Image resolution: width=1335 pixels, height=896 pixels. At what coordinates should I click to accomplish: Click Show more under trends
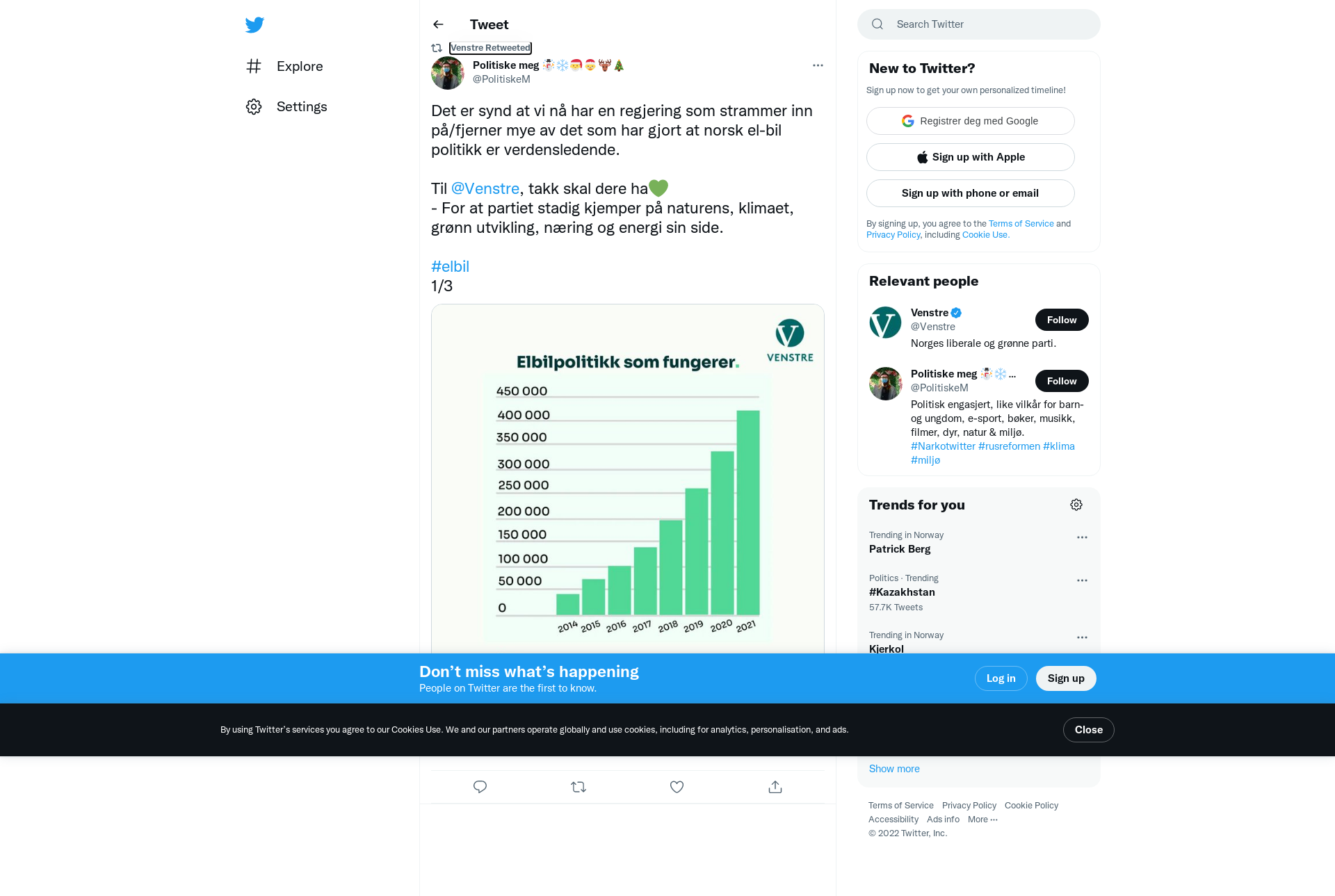point(894,769)
